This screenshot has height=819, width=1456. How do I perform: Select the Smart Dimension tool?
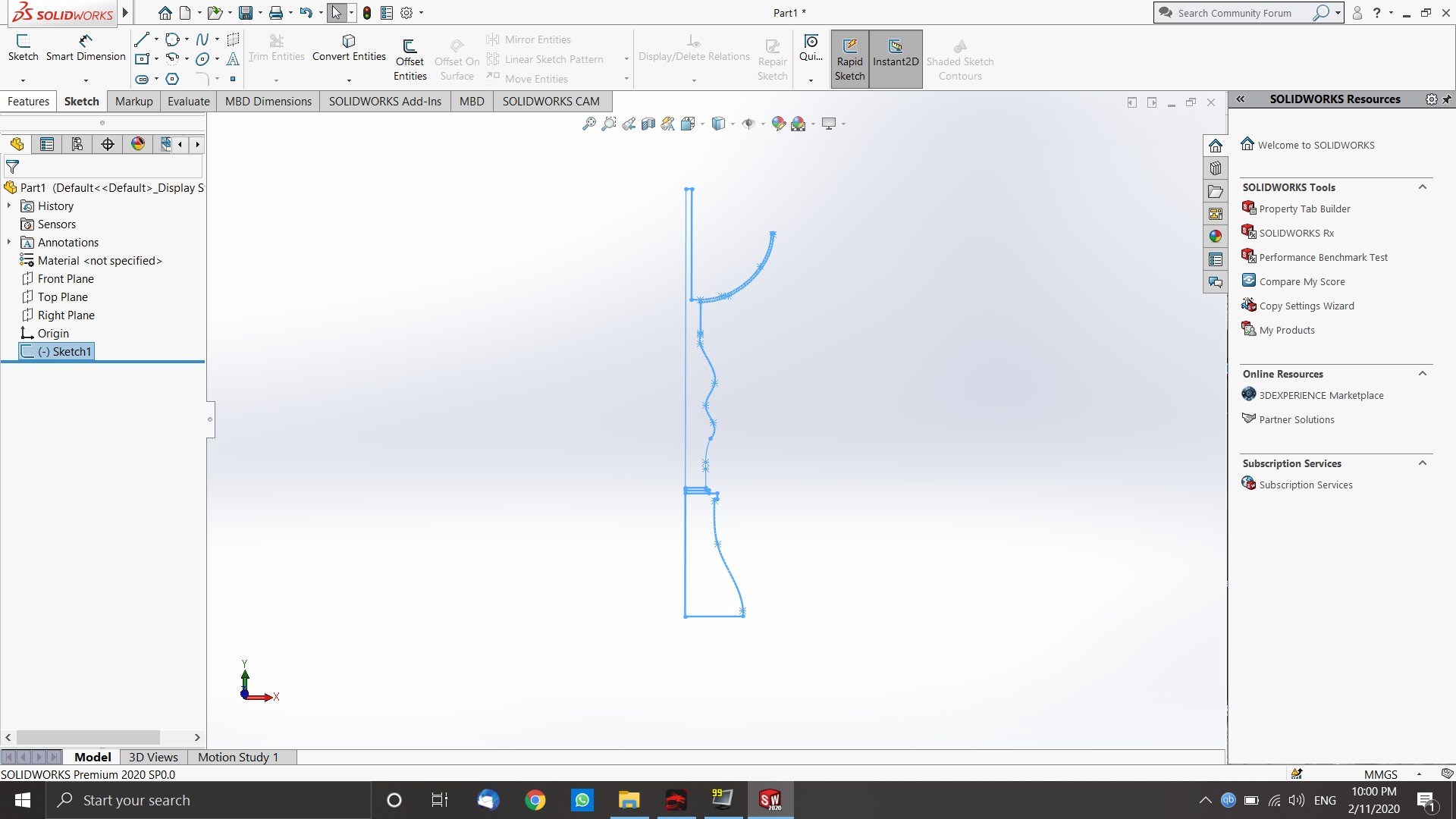click(86, 47)
